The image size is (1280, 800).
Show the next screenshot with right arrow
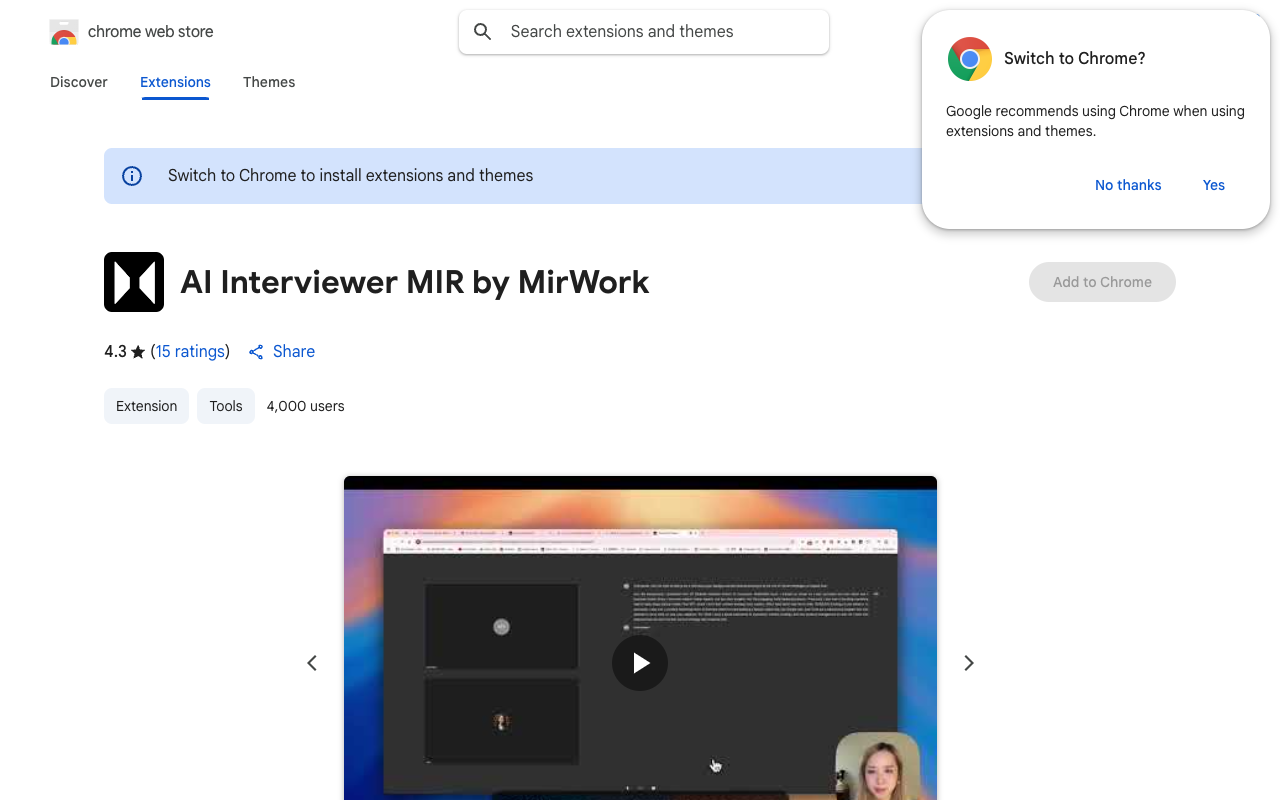point(968,663)
